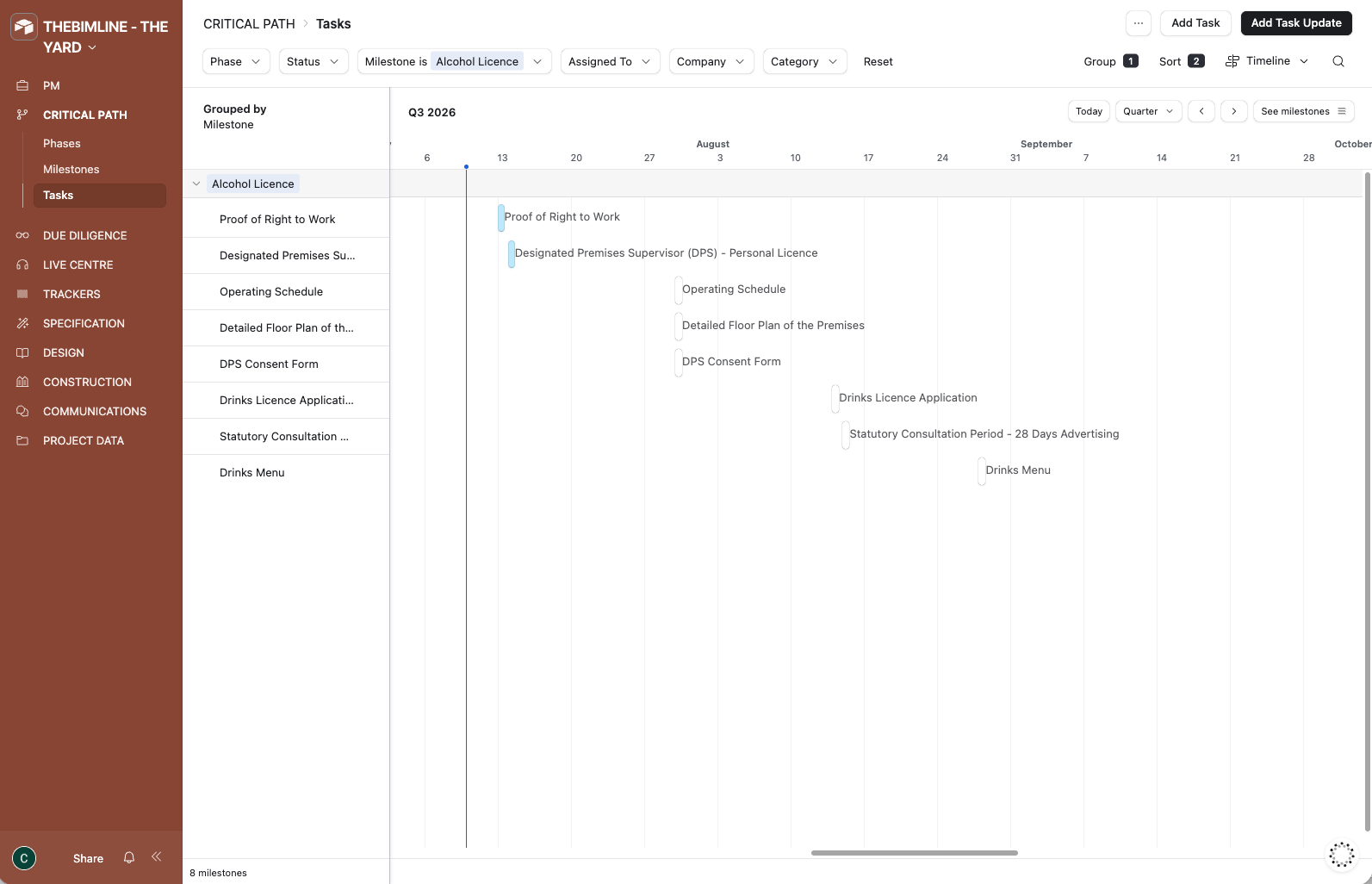This screenshot has height=884, width=1372.
Task: Open the Timeline view switcher
Action: click(1267, 61)
